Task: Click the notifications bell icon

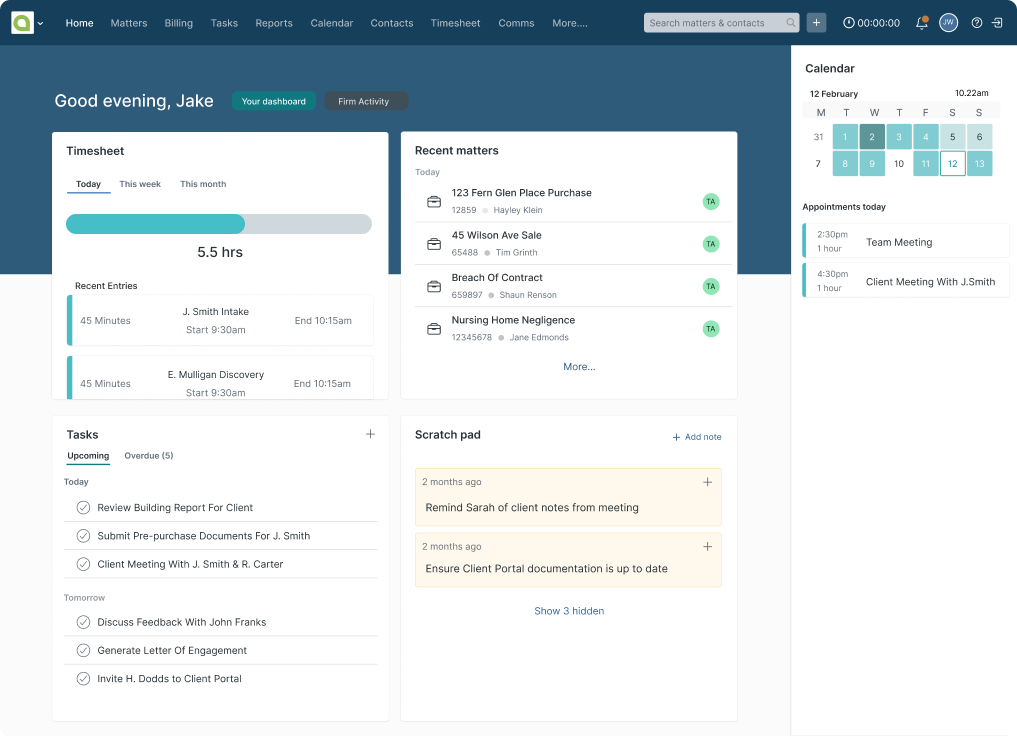Action: pos(921,23)
